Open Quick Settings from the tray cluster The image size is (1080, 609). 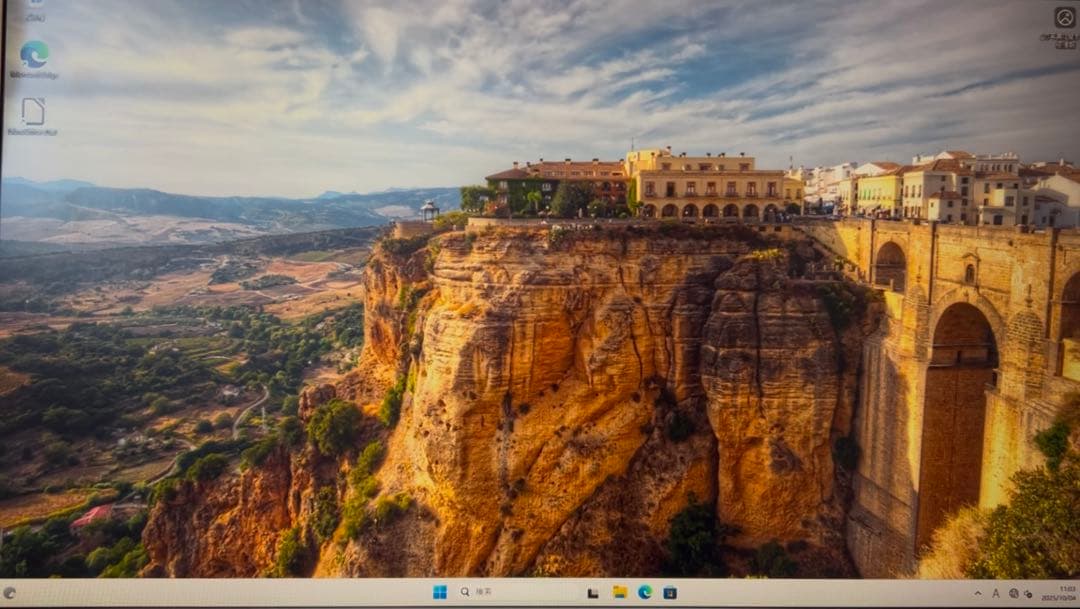click(1020, 592)
